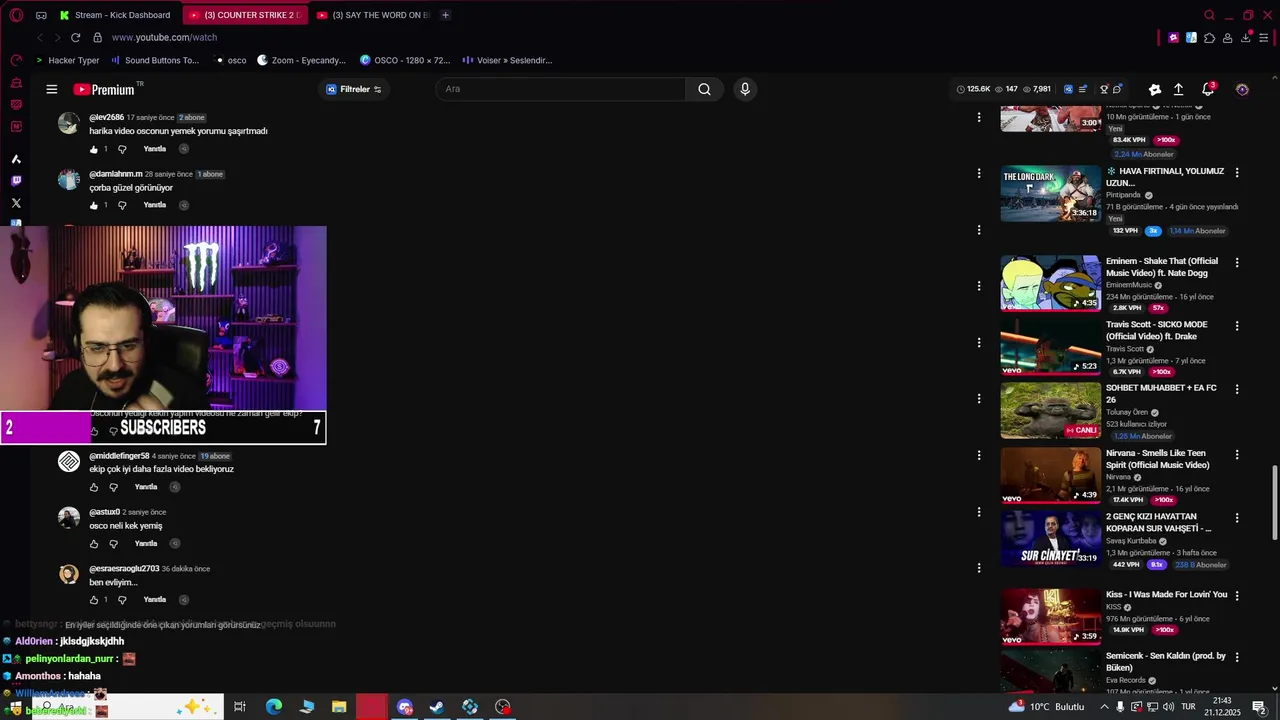The height and width of the screenshot is (720, 1280).
Task: Open YouTube notifications bell
Action: pyautogui.click(x=1208, y=89)
